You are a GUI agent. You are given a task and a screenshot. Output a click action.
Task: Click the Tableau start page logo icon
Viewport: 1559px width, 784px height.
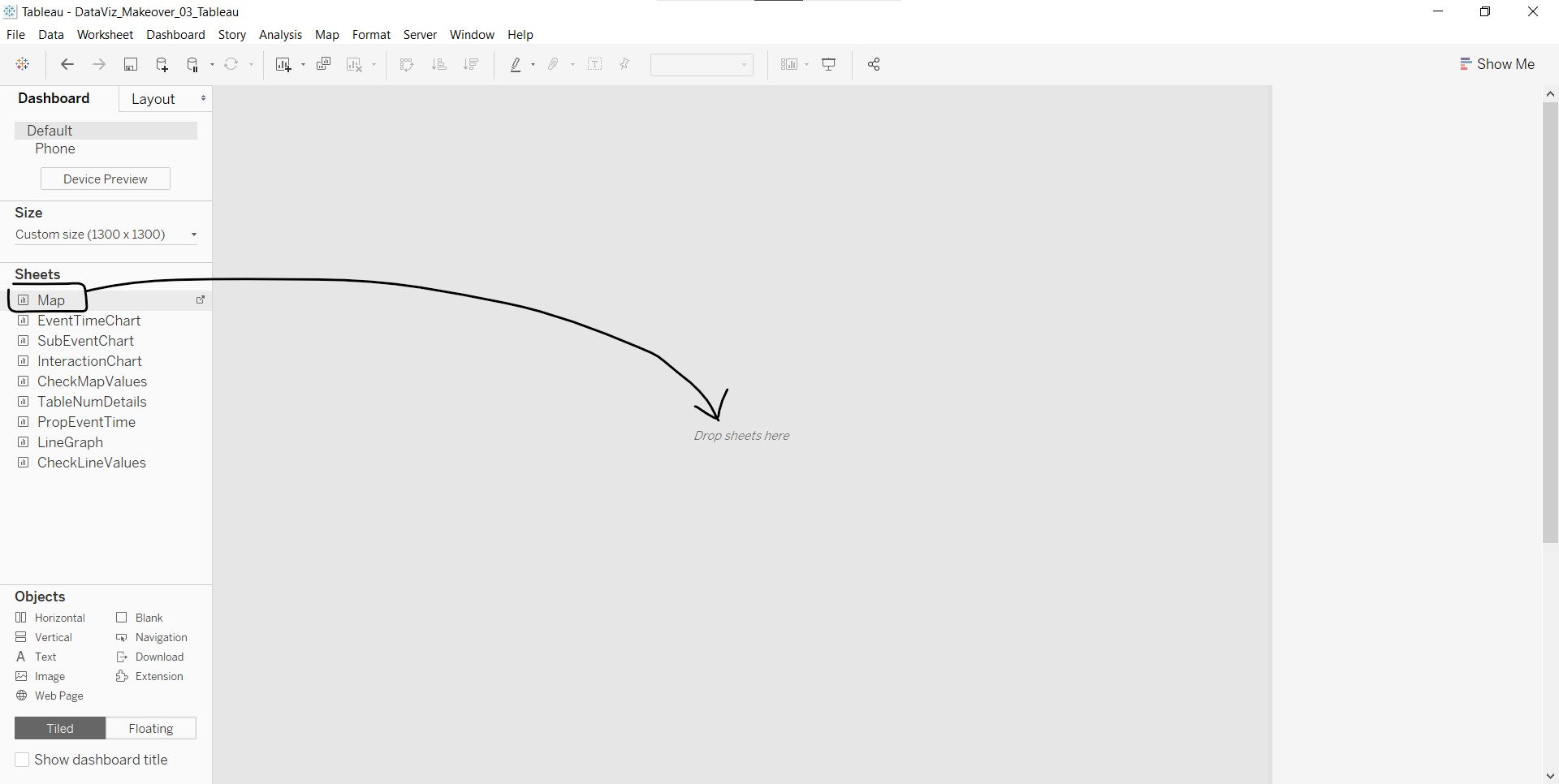(x=23, y=65)
